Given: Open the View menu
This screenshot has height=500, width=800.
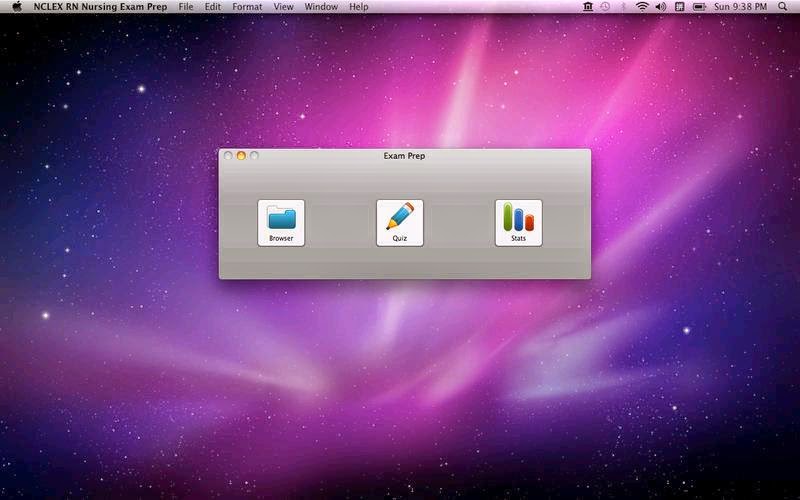Looking at the screenshot, I should 283,7.
